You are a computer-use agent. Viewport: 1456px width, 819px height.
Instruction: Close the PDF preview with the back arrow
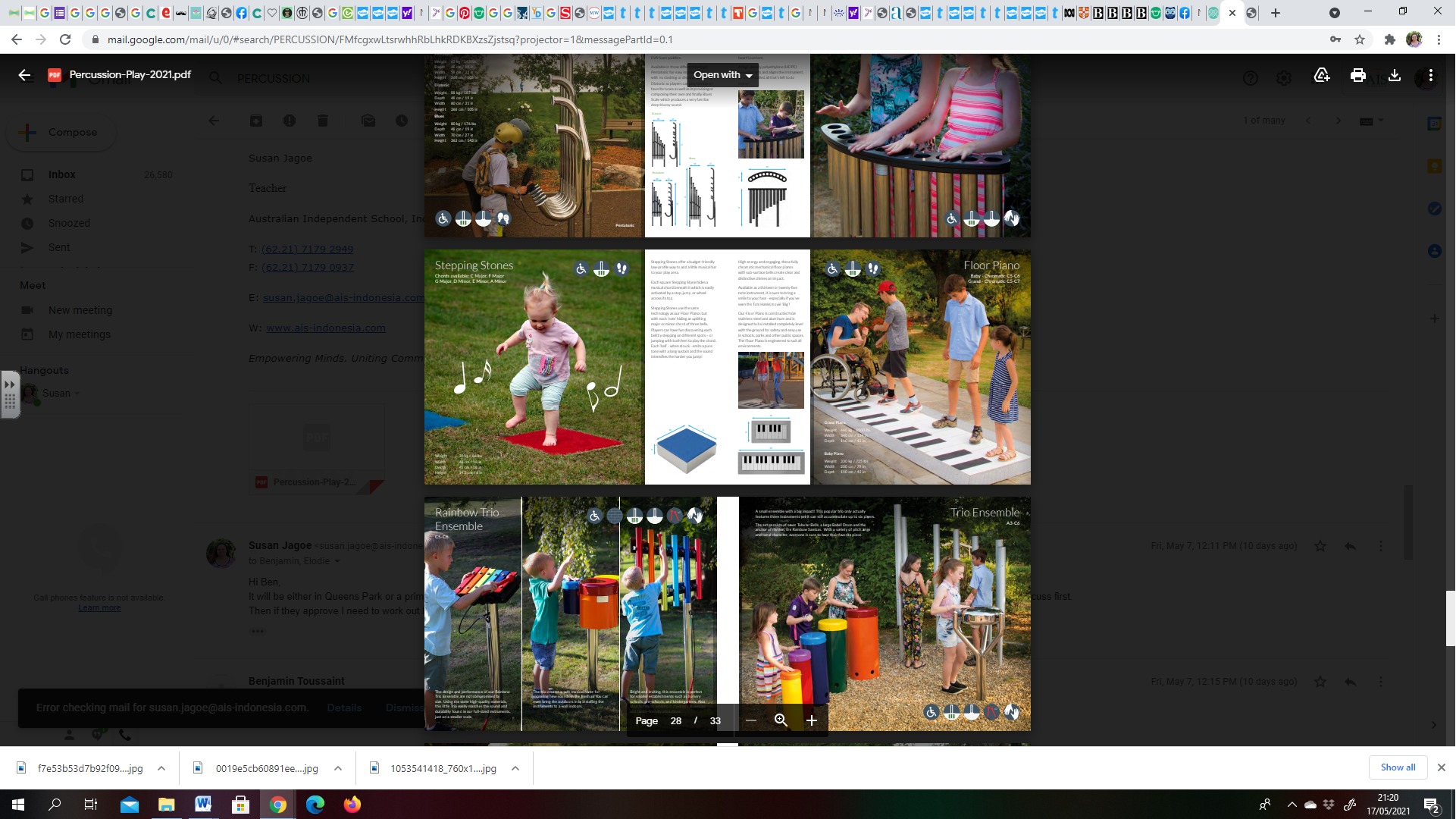(24, 75)
